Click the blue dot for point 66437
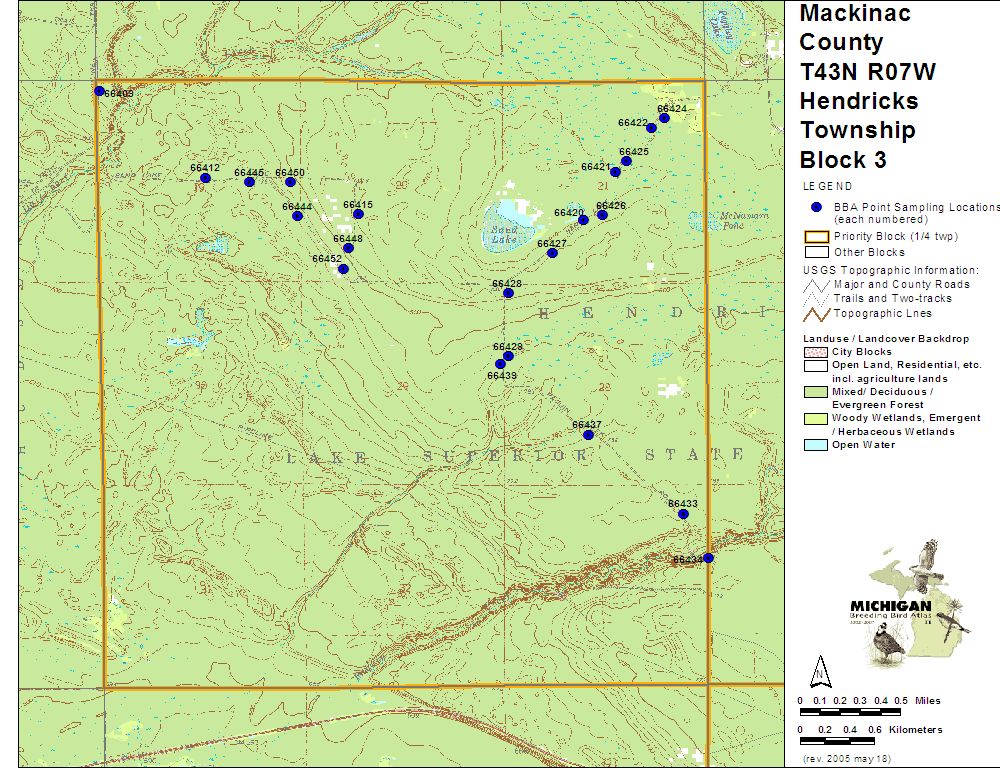This screenshot has height=768, width=1000. pos(588,435)
